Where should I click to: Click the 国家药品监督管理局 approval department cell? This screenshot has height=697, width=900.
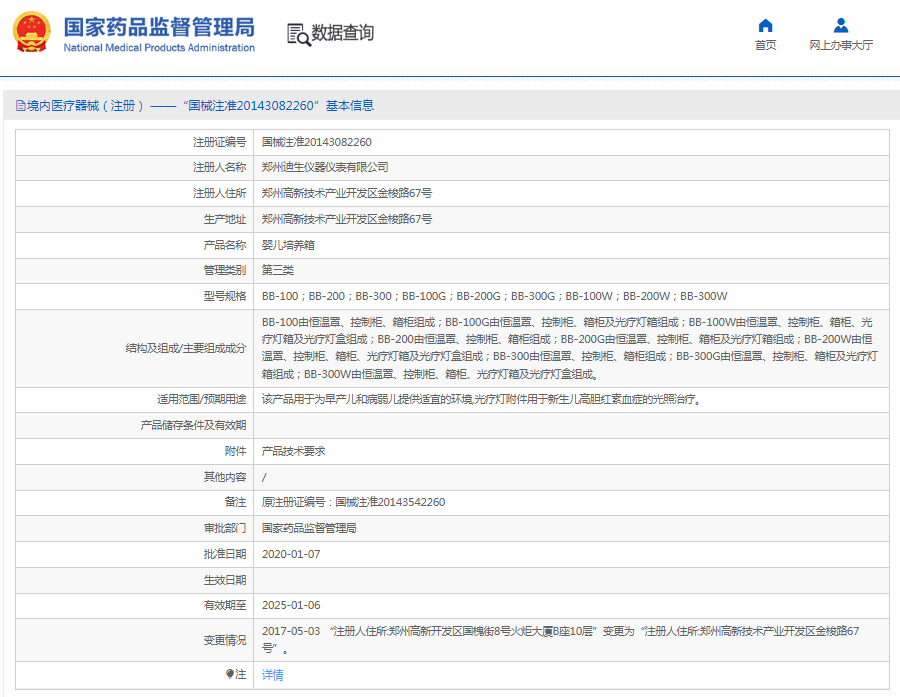point(309,528)
